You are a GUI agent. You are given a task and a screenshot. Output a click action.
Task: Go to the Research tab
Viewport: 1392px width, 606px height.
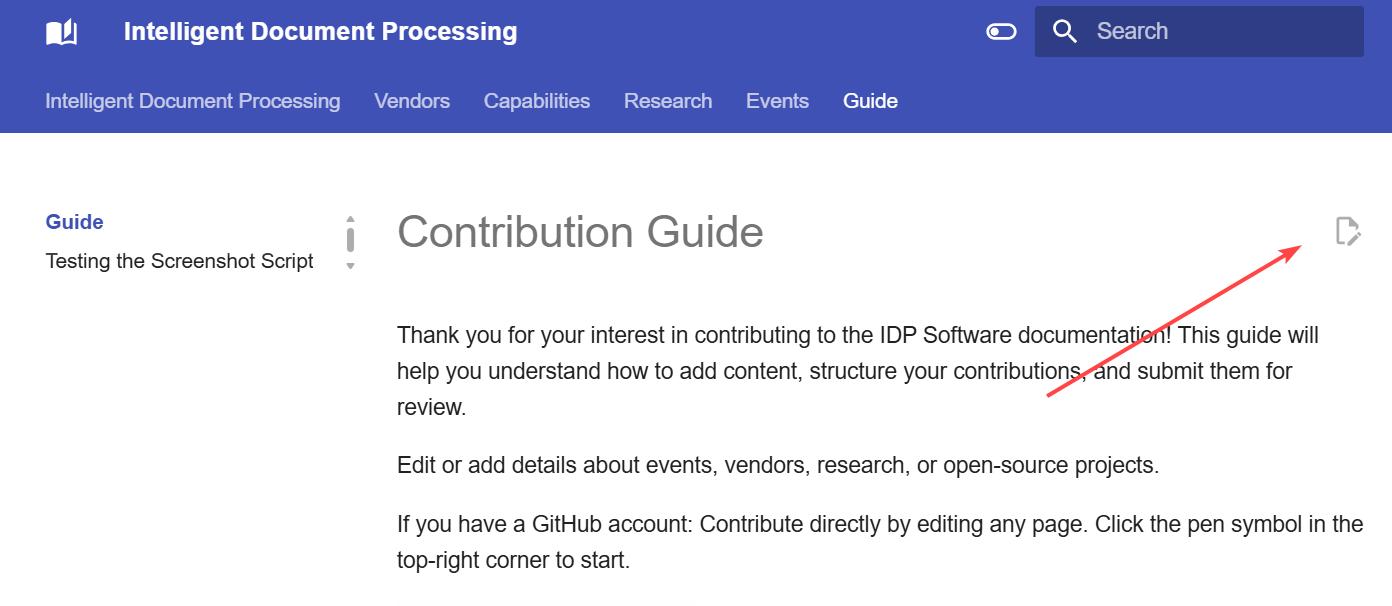coord(668,101)
